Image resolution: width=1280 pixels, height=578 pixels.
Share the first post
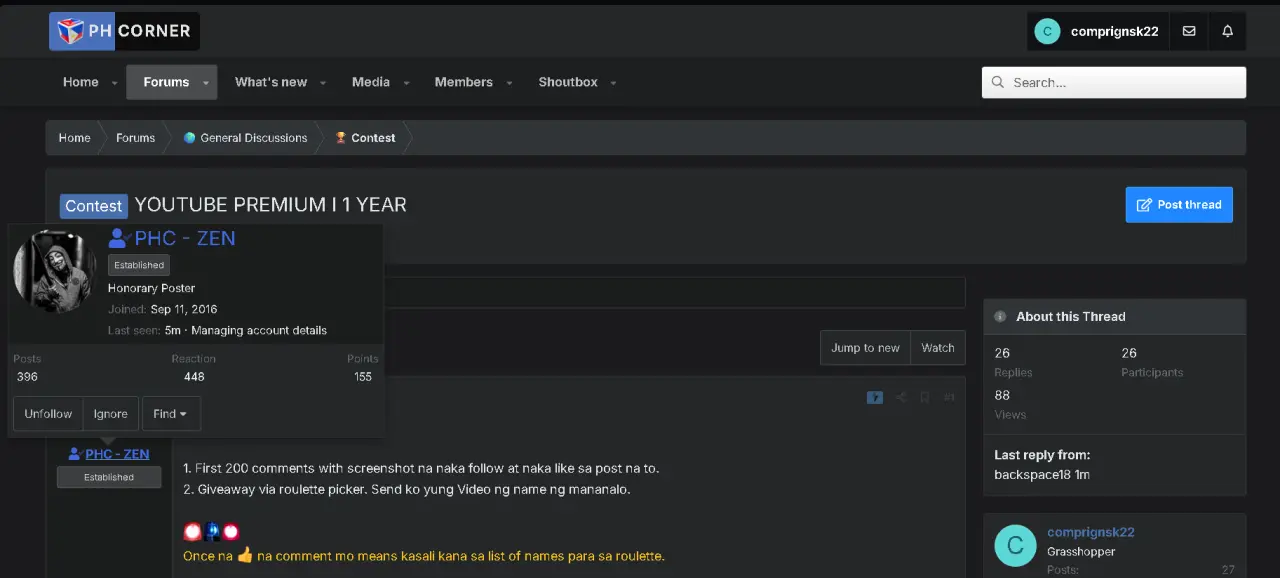(x=901, y=398)
